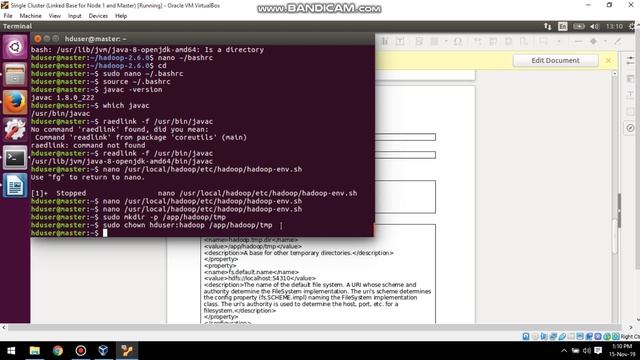Click the VirtualBox USB status icon
Viewport: 640px width, 360px height.
562,336
